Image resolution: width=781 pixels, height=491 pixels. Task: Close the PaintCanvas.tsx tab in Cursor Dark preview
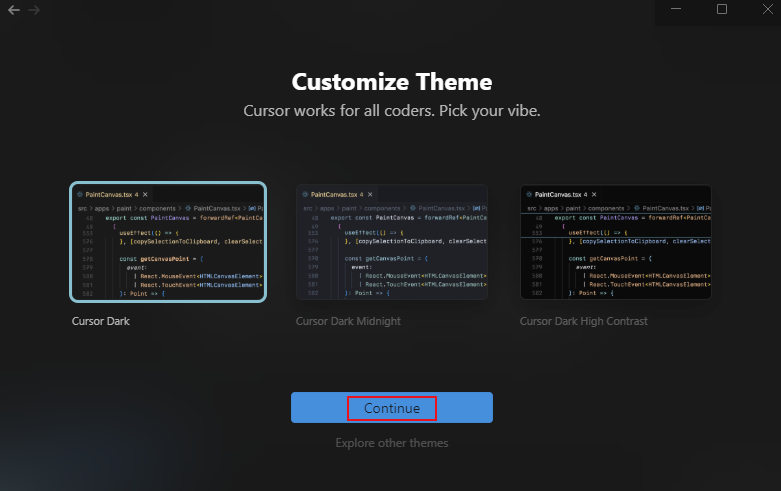click(x=145, y=194)
